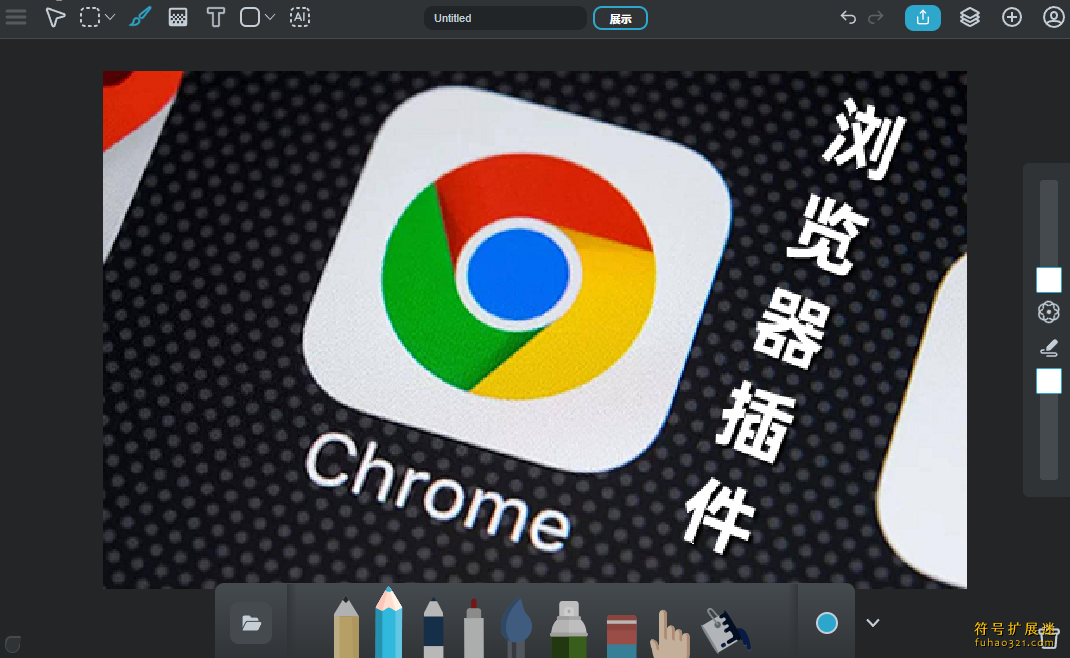1070x658 pixels.
Task: Undo the last action
Action: click(x=848, y=18)
